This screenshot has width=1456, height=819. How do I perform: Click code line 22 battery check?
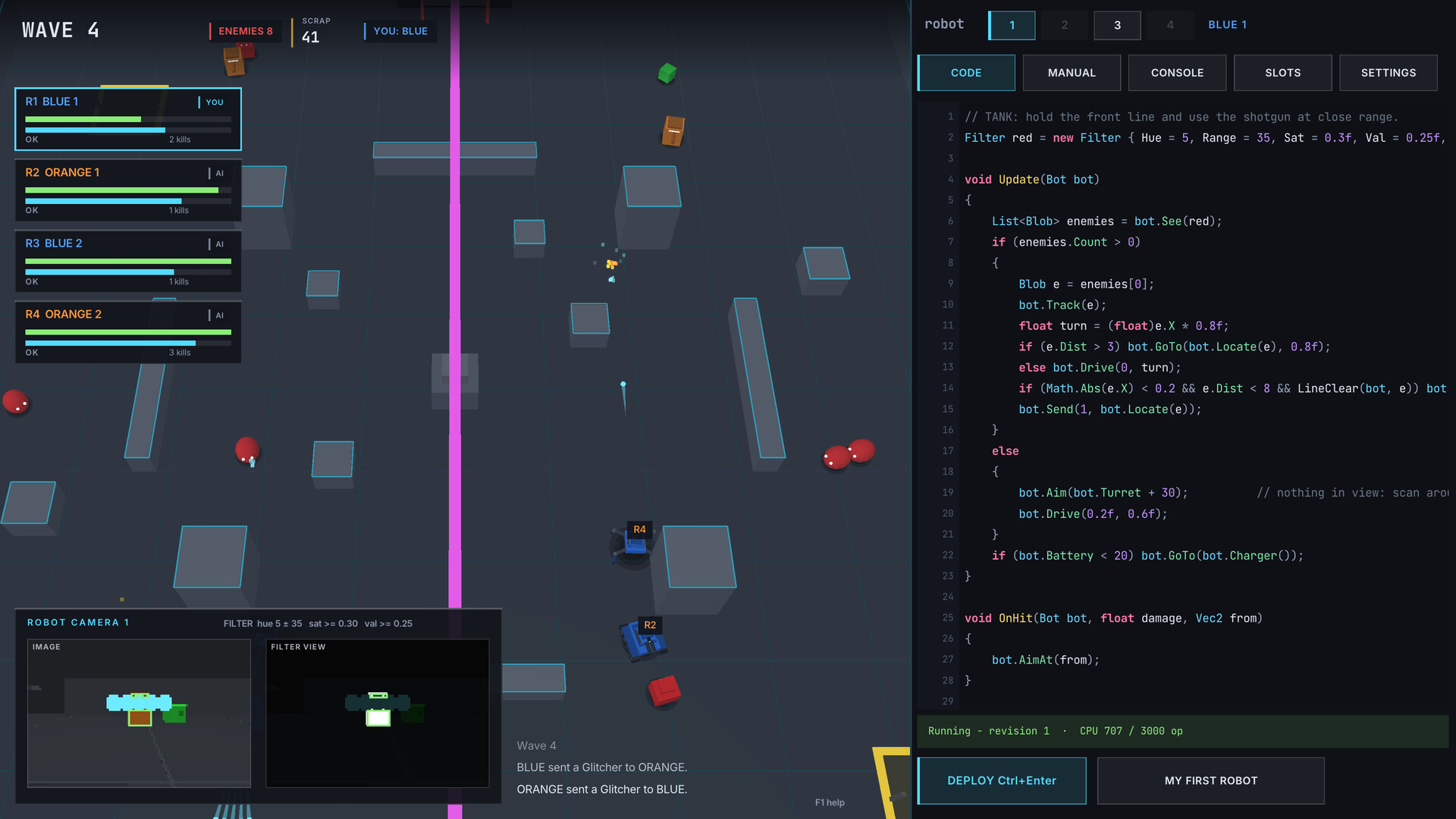click(x=1147, y=556)
